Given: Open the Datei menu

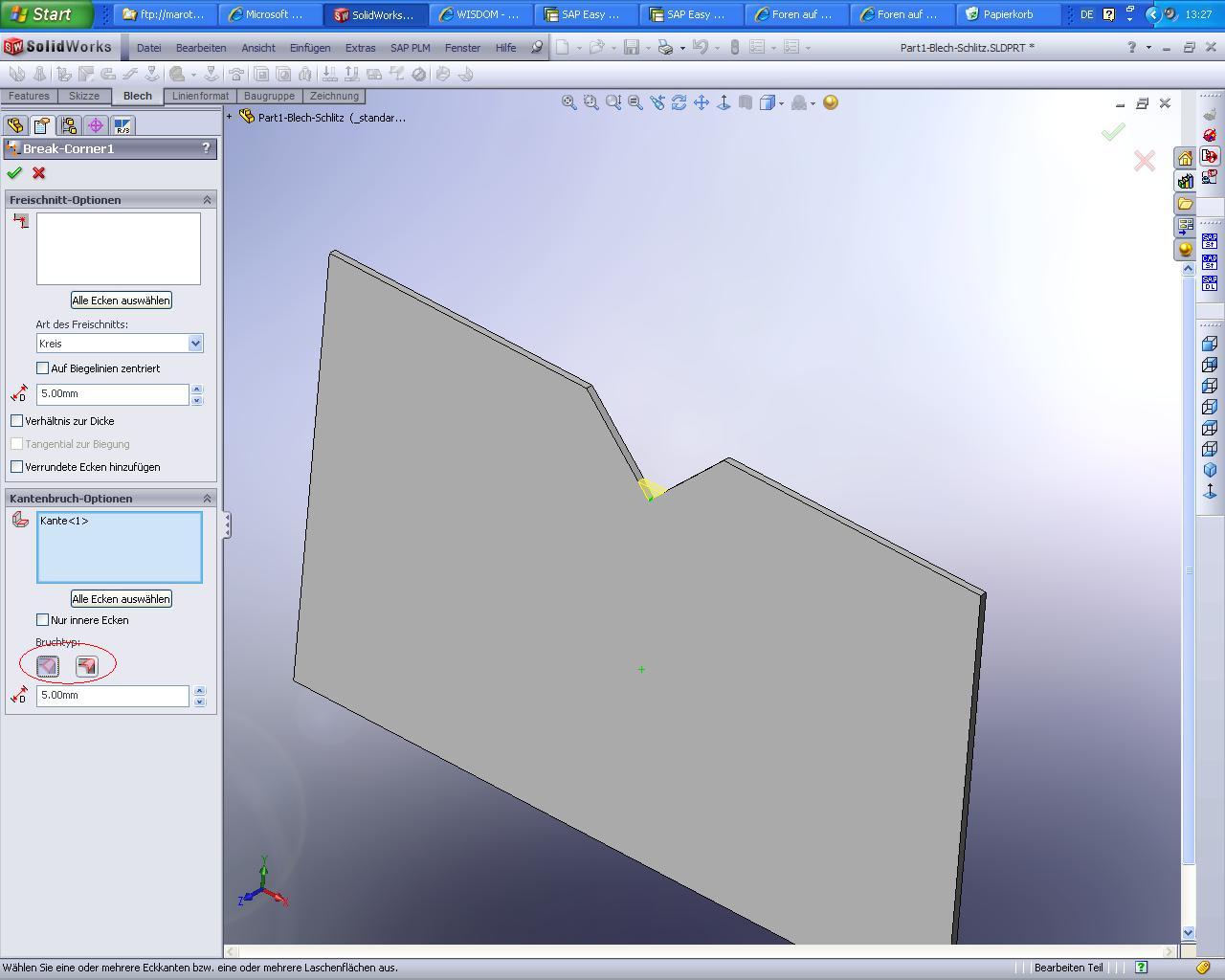Looking at the screenshot, I should click(x=148, y=47).
